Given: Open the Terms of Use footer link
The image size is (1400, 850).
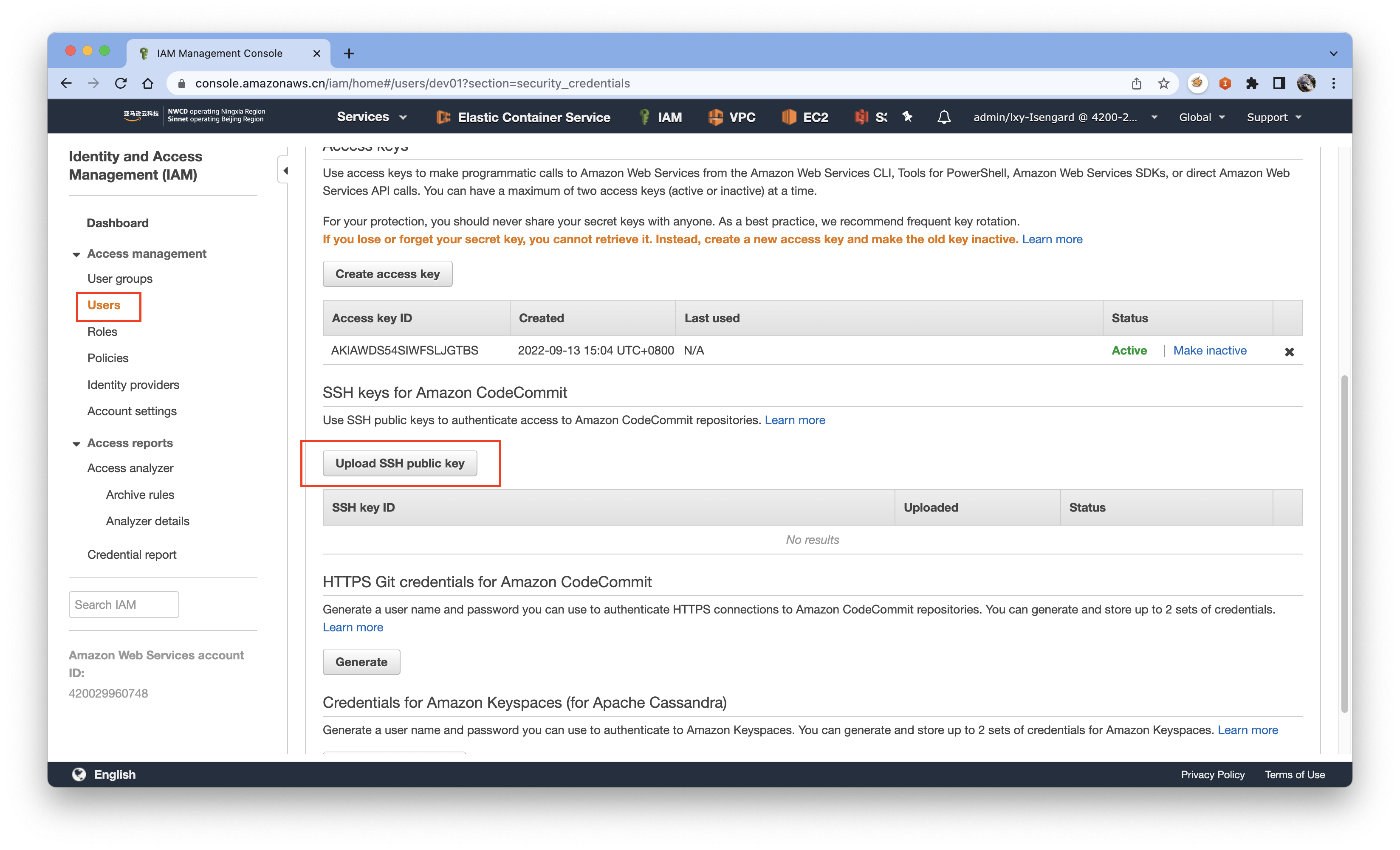Looking at the screenshot, I should 1295,774.
